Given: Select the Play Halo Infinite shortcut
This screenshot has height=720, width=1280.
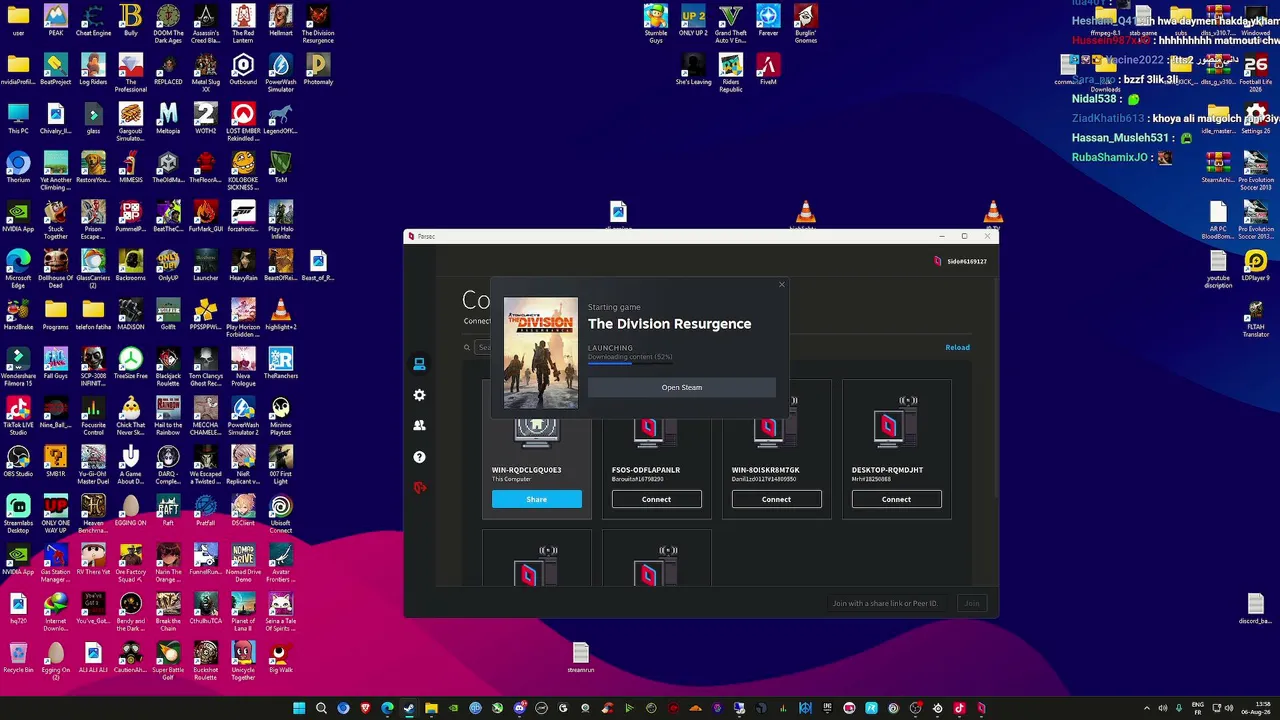Looking at the screenshot, I should tap(281, 220).
